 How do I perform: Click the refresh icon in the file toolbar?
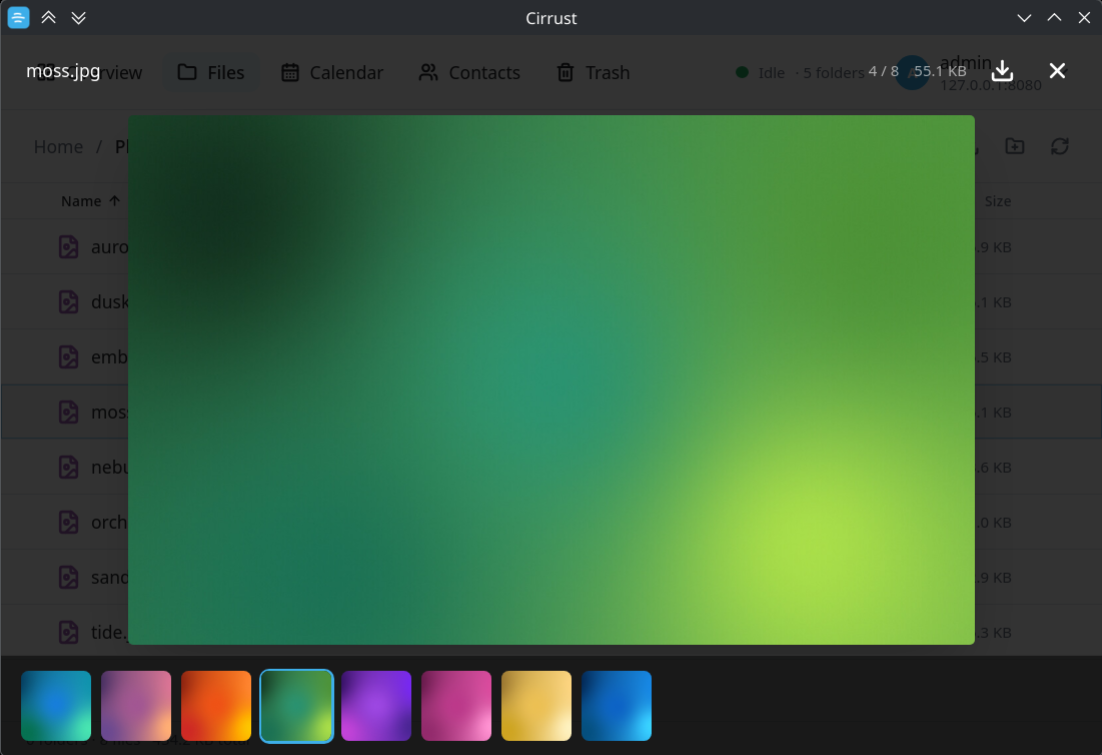(x=1060, y=146)
